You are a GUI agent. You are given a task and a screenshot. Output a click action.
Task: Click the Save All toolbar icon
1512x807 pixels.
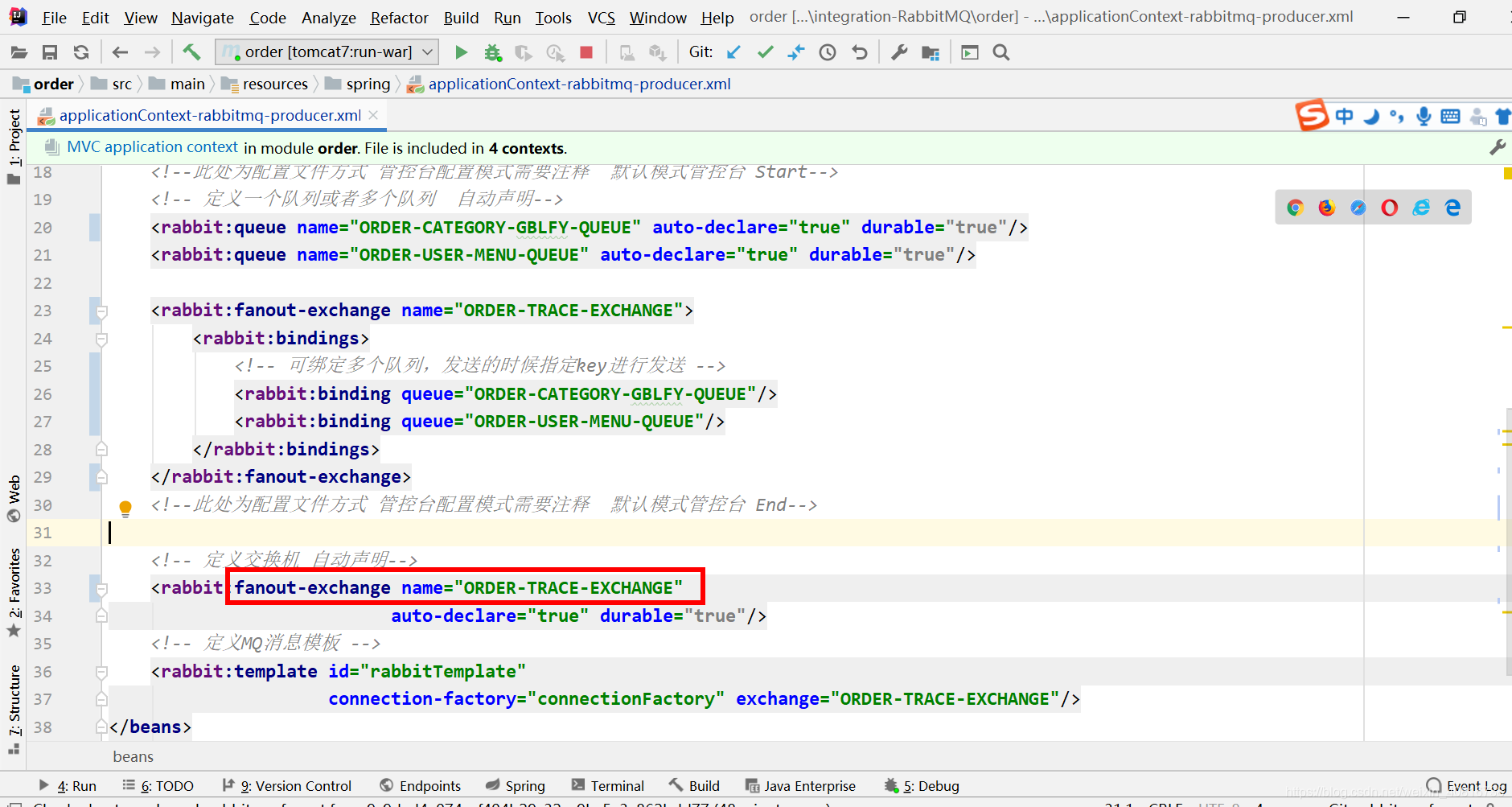pyautogui.click(x=50, y=52)
